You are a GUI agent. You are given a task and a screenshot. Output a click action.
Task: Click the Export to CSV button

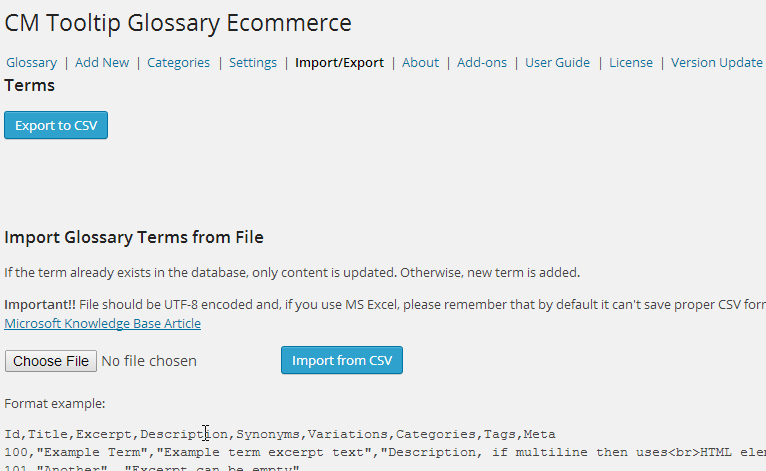[56, 125]
